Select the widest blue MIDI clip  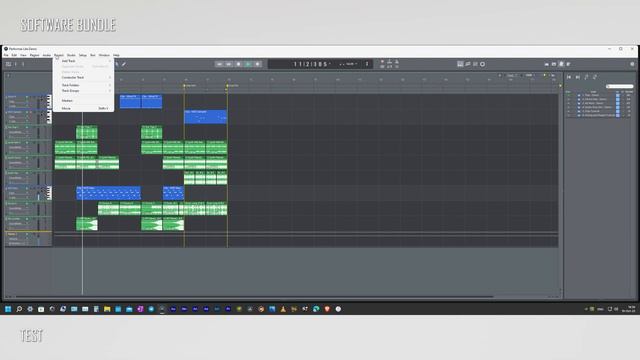(x=109, y=193)
